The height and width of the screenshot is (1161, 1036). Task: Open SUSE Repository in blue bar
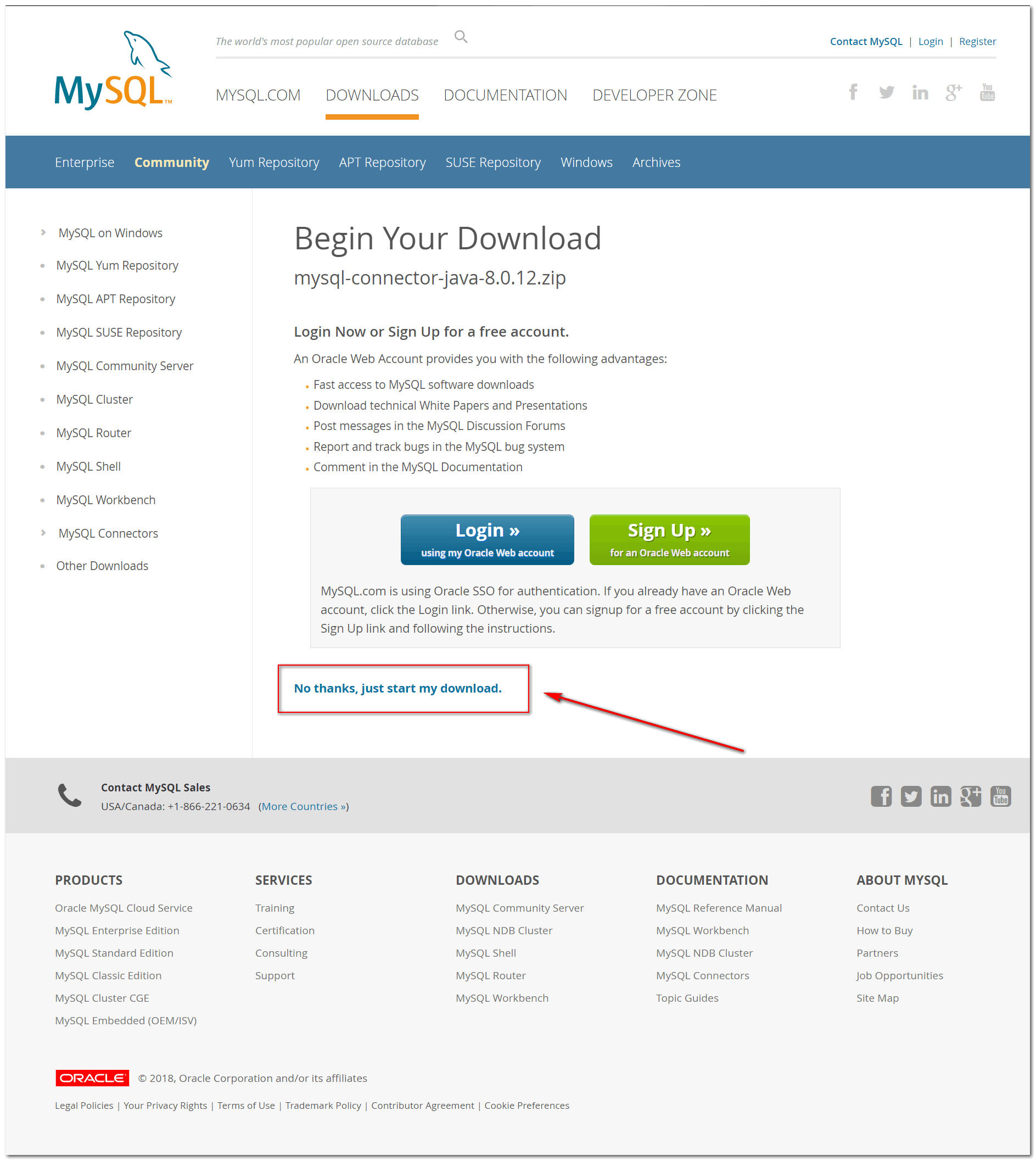tap(494, 162)
